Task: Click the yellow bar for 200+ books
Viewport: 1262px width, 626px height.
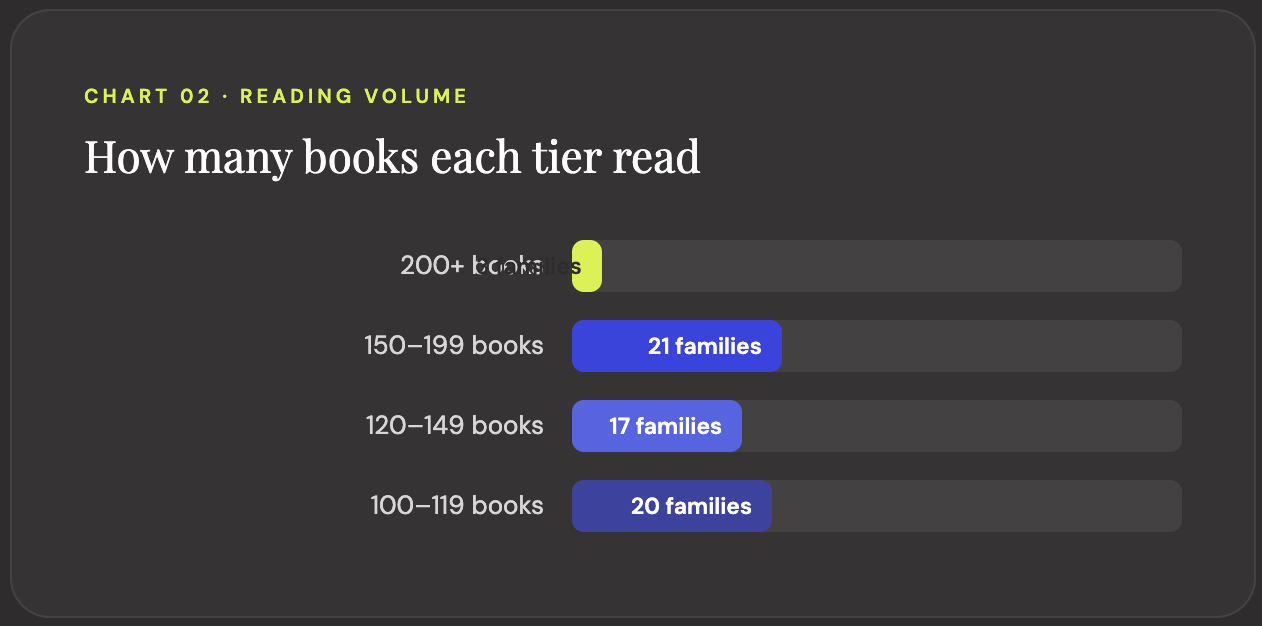Action: [x=588, y=266]
